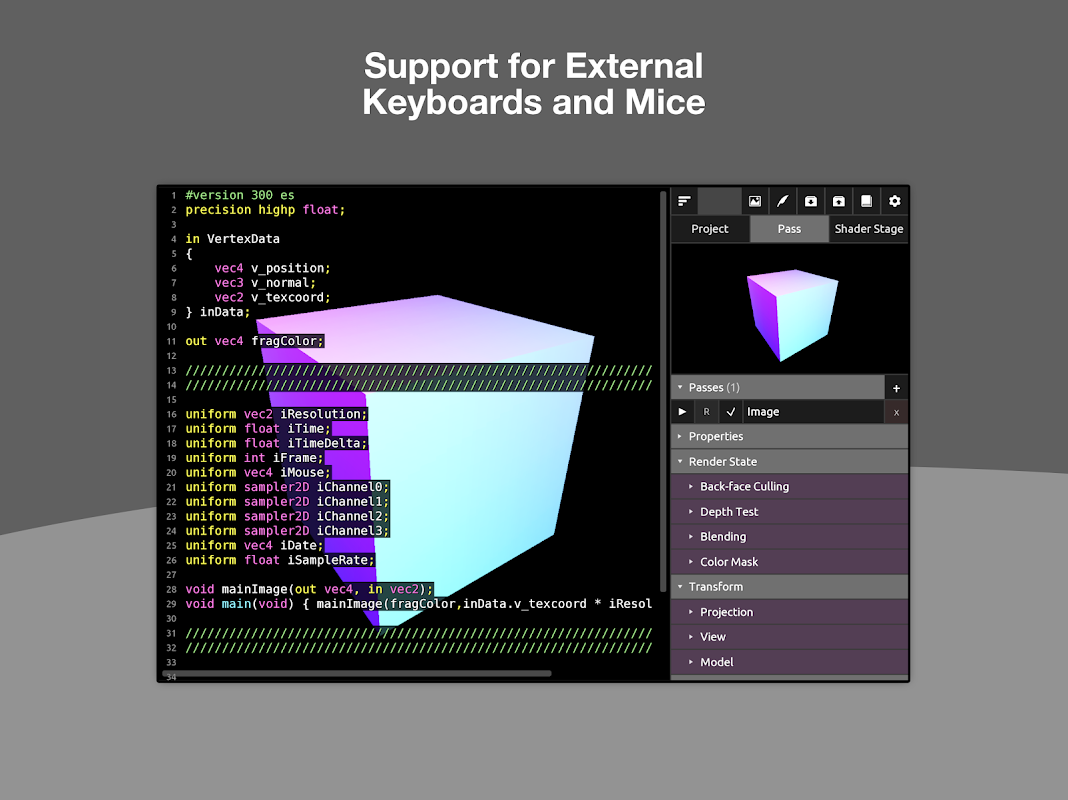
Task: Expand the Blending settings
Action: point(789,537)
